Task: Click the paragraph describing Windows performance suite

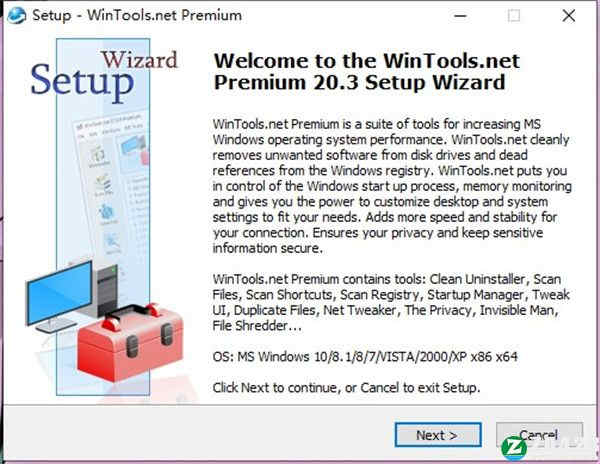Action: coord(392,186)
